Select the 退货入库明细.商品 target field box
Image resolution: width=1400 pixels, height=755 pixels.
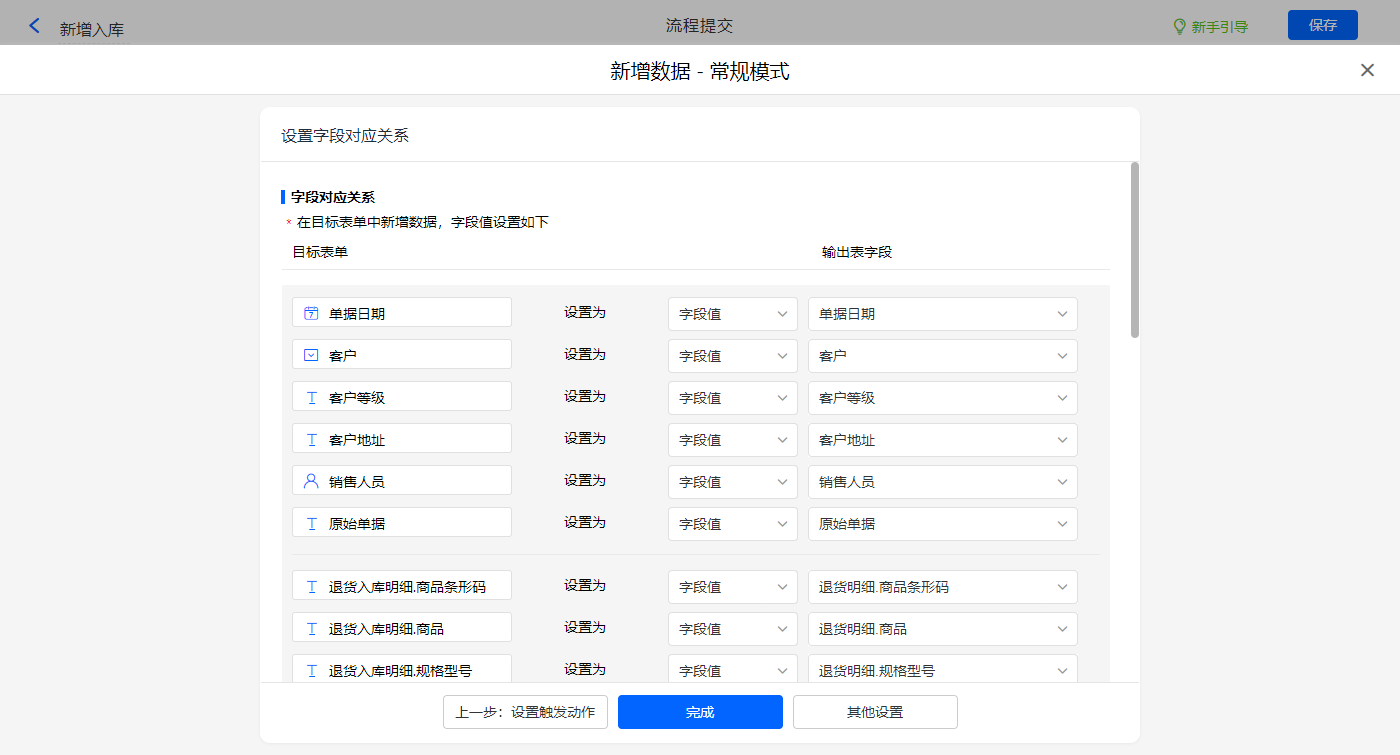[402, 628]
